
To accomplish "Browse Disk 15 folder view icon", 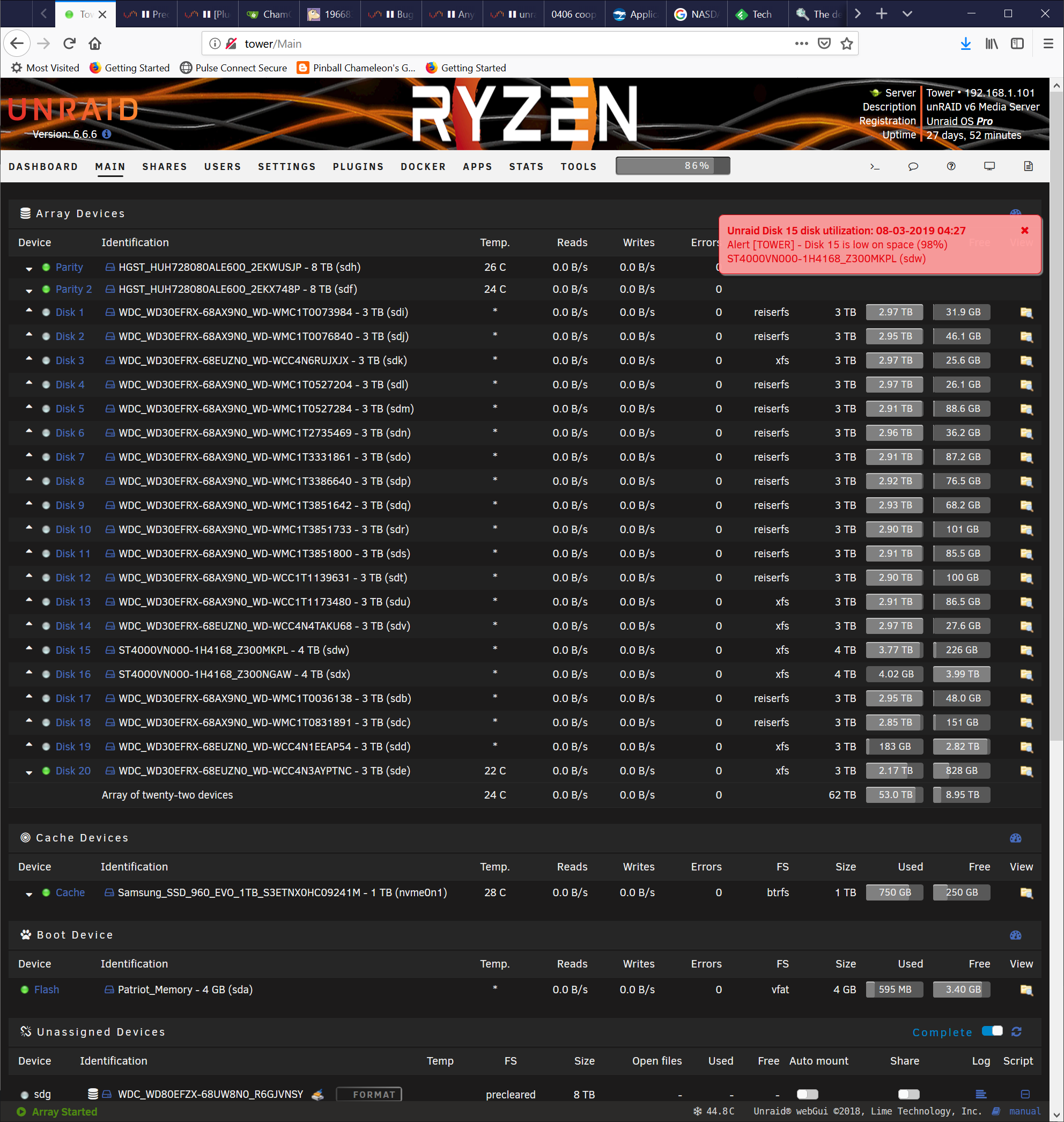I will (x=1026, y=651).
